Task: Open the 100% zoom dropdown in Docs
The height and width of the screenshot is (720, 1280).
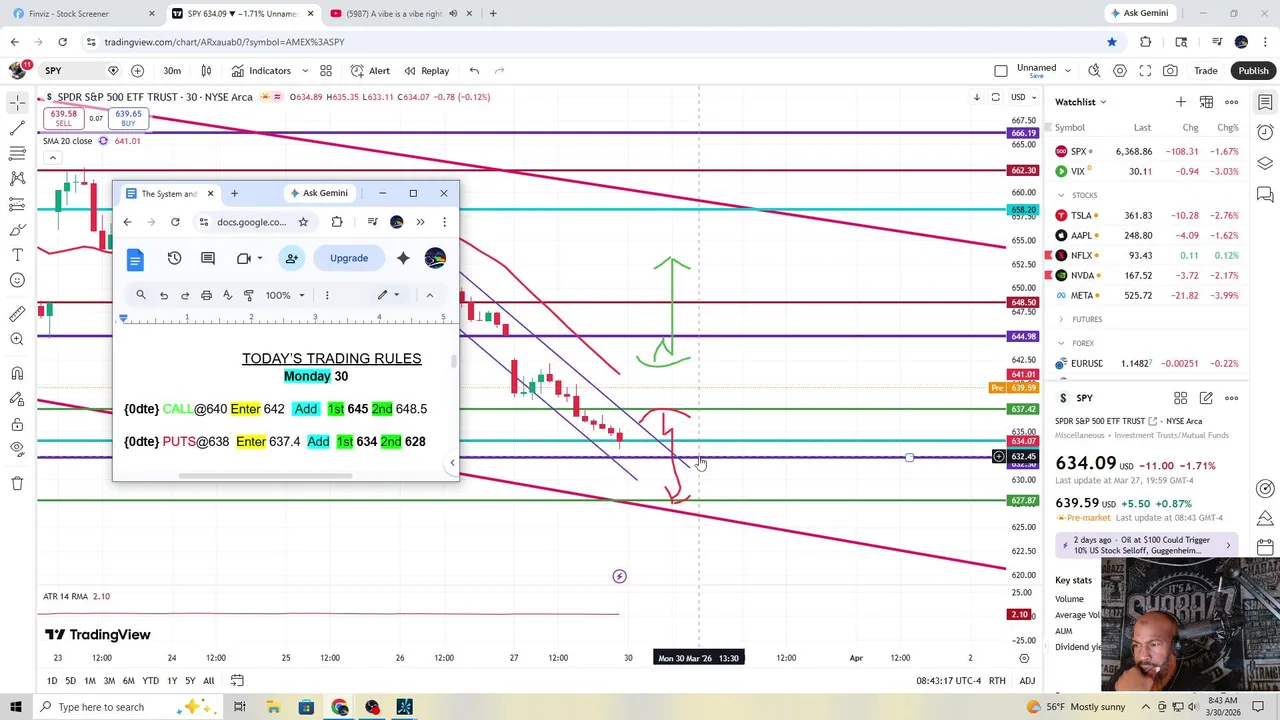Action: click(x=285, y=295)
